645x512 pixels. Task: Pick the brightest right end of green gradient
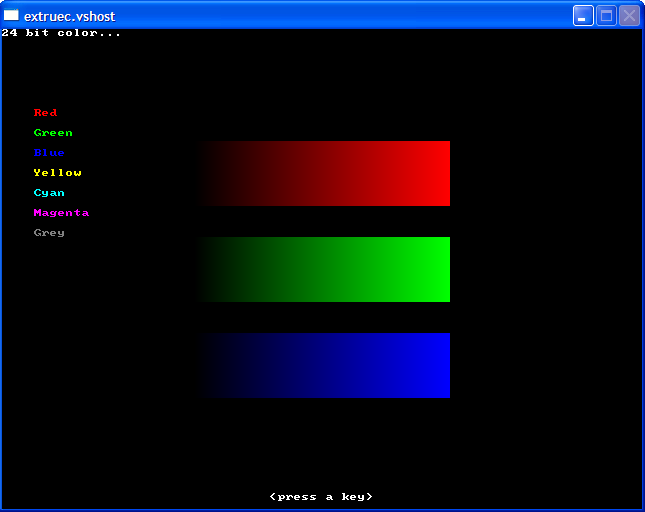(x=444, y=269)
